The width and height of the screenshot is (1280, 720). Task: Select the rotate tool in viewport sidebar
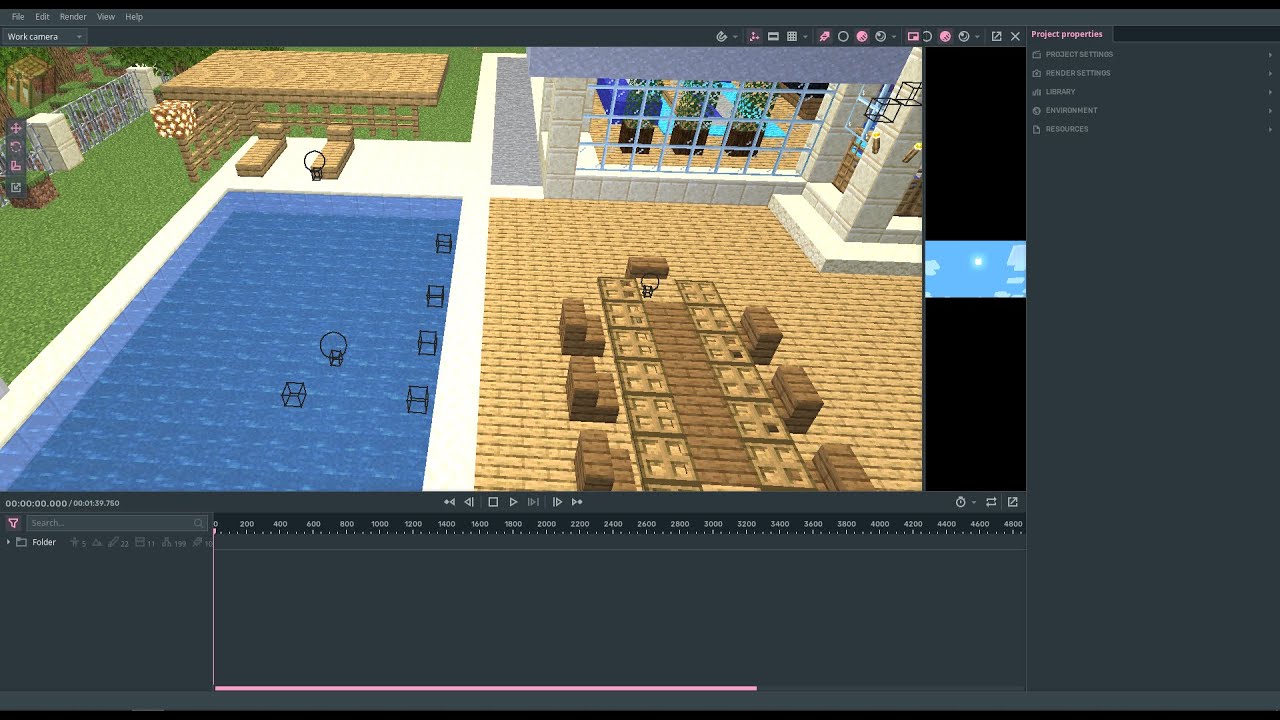pos(16,147)
